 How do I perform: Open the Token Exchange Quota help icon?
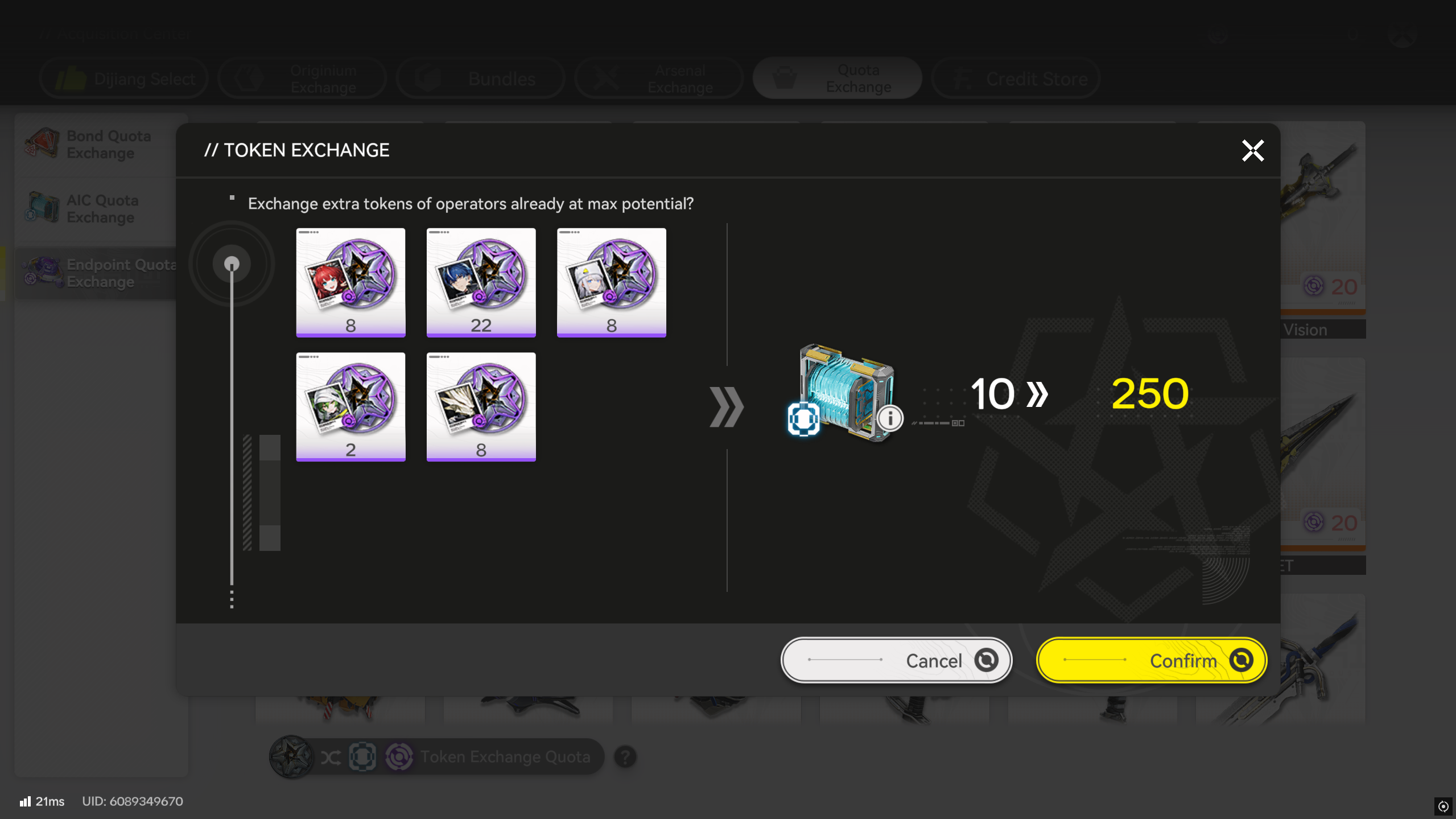tap(625, 757)
